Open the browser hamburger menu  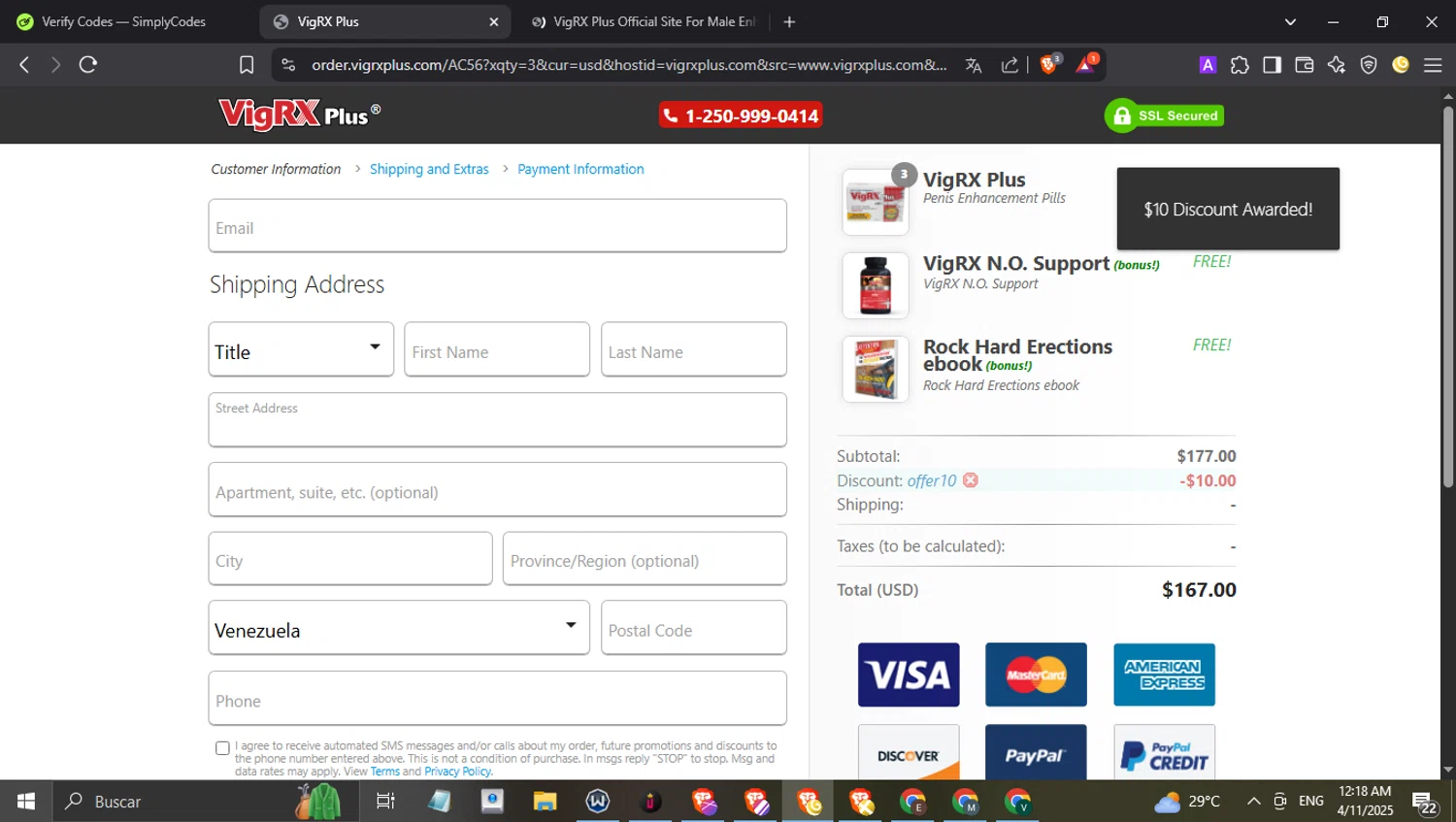(1433, 65)
